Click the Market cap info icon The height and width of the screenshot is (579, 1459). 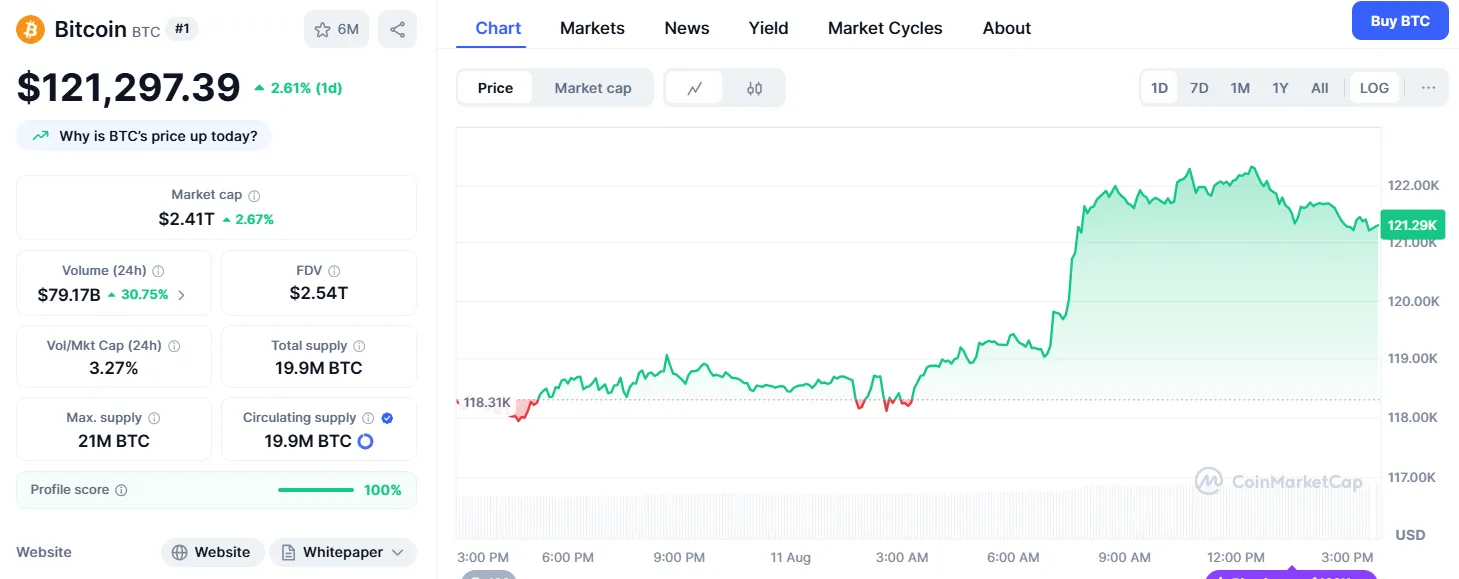point(254,196)
